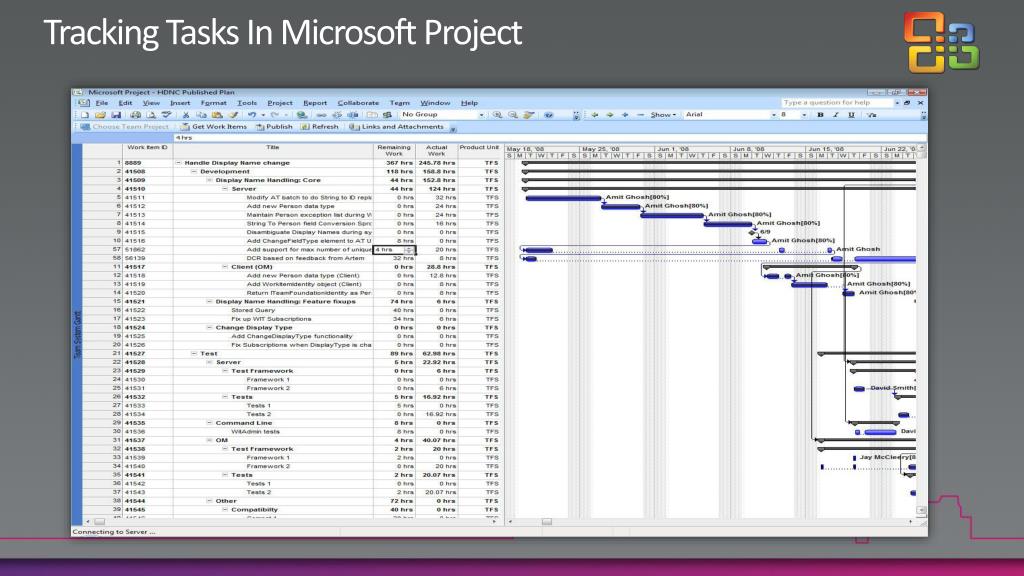
Task: Click the Print icon in toolbar
Action: pyautogui.click(x=135, y=115)
